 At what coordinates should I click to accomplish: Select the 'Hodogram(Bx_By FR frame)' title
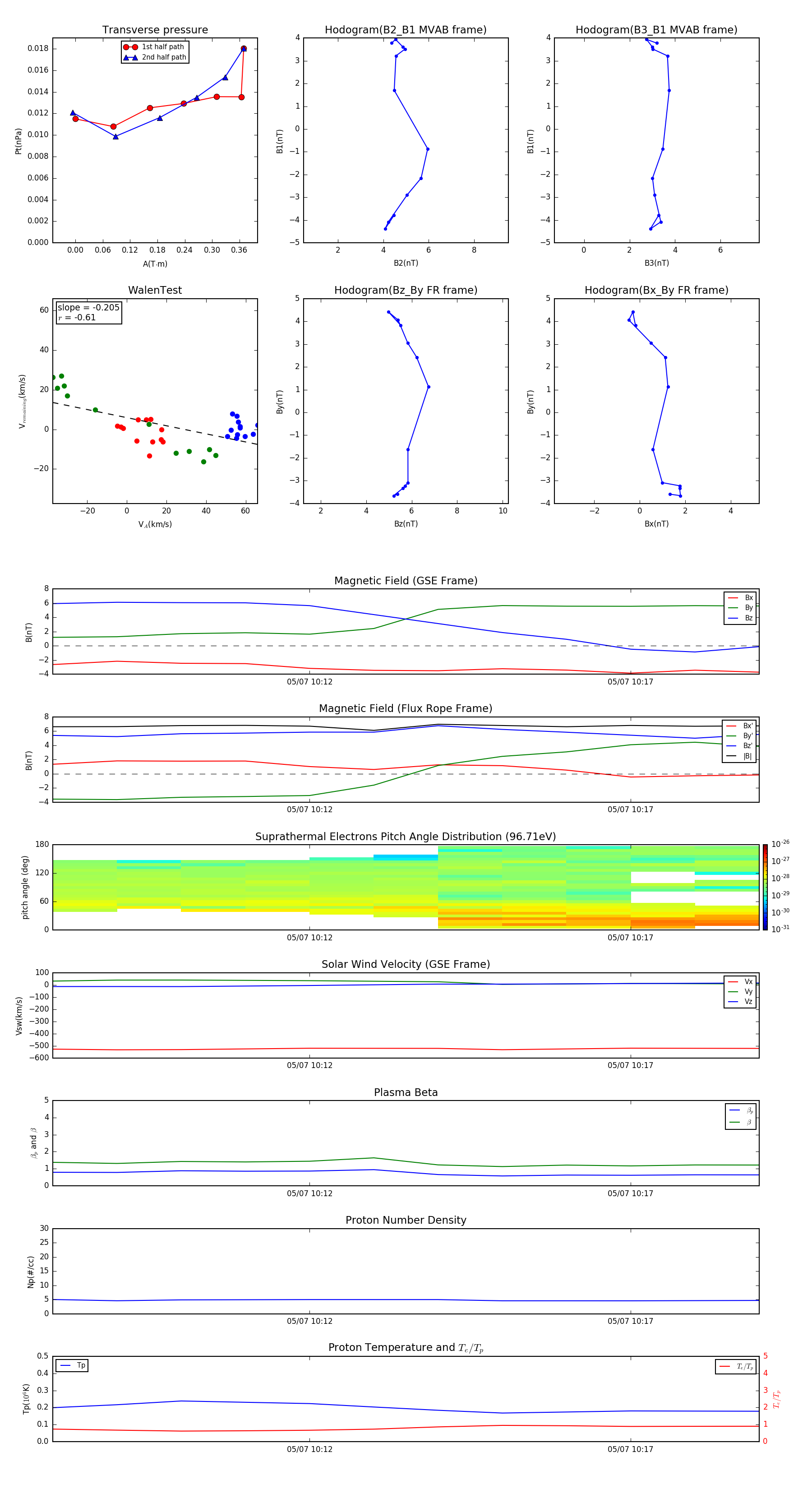tap(656, 290)
